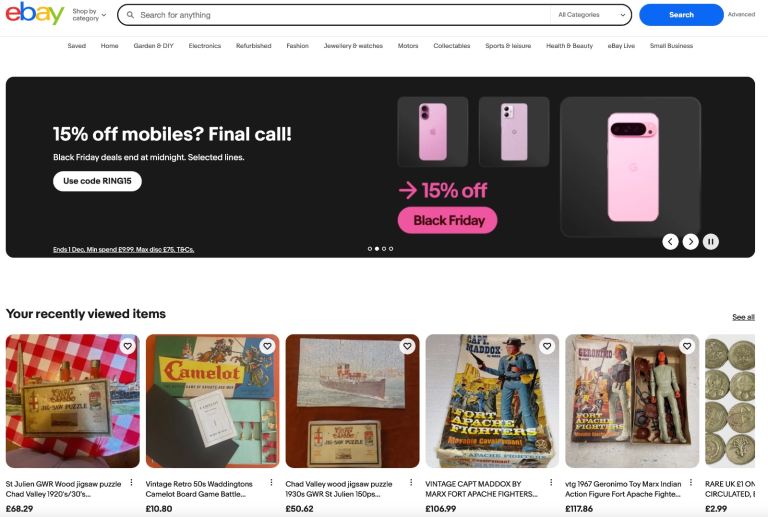Click Use code RING15 button
Image resolution: width=768 pixels, height=517 pixels.
97,181
